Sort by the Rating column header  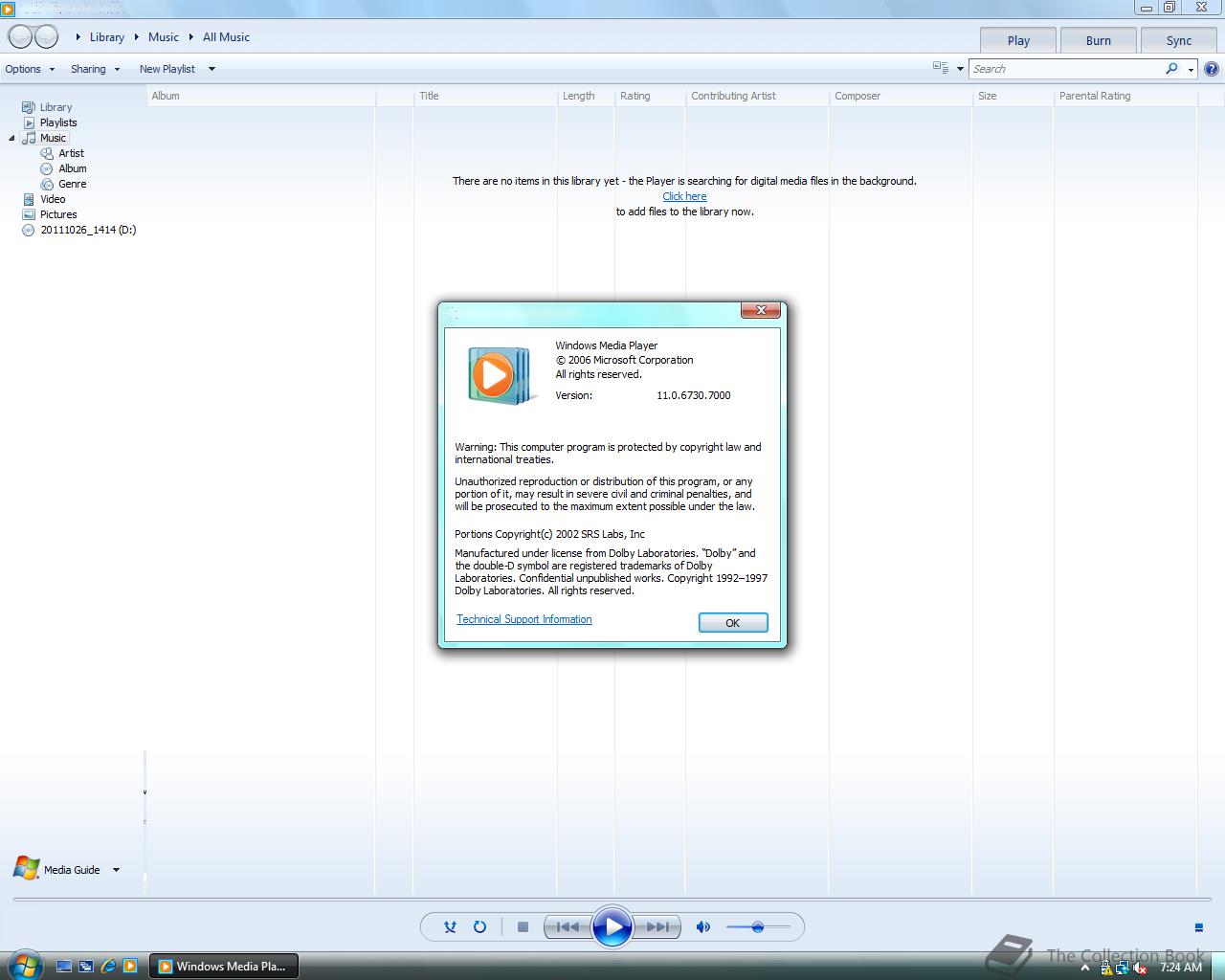[x=650, y=96]
